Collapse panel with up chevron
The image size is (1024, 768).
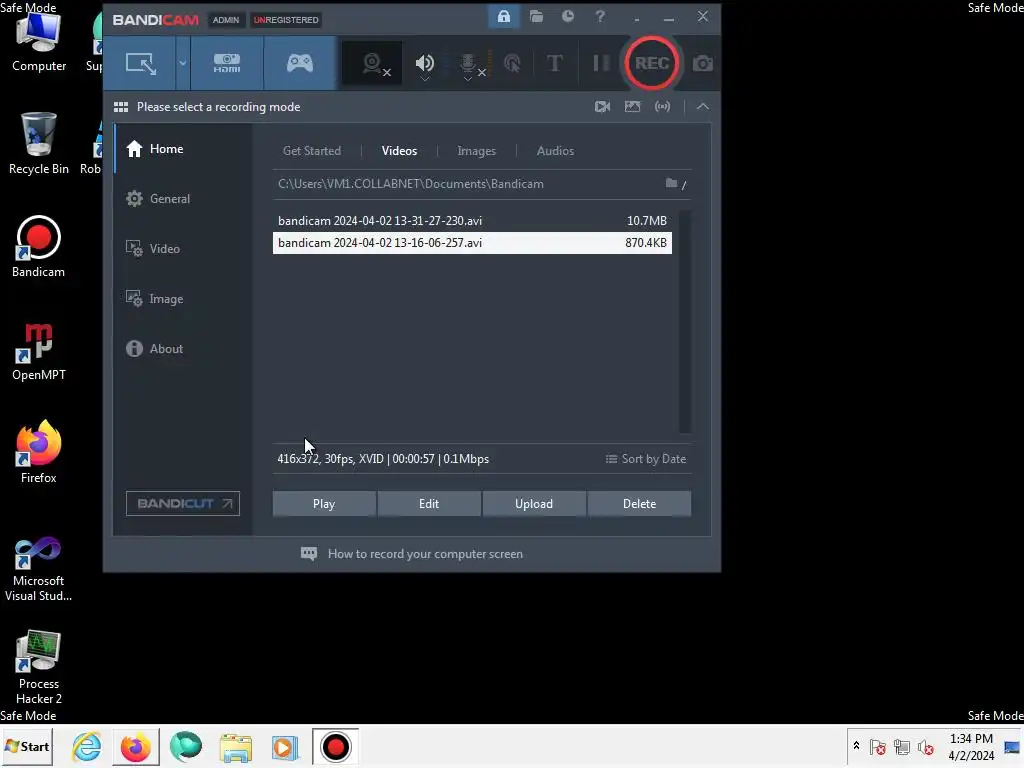[x=703, y=106]
